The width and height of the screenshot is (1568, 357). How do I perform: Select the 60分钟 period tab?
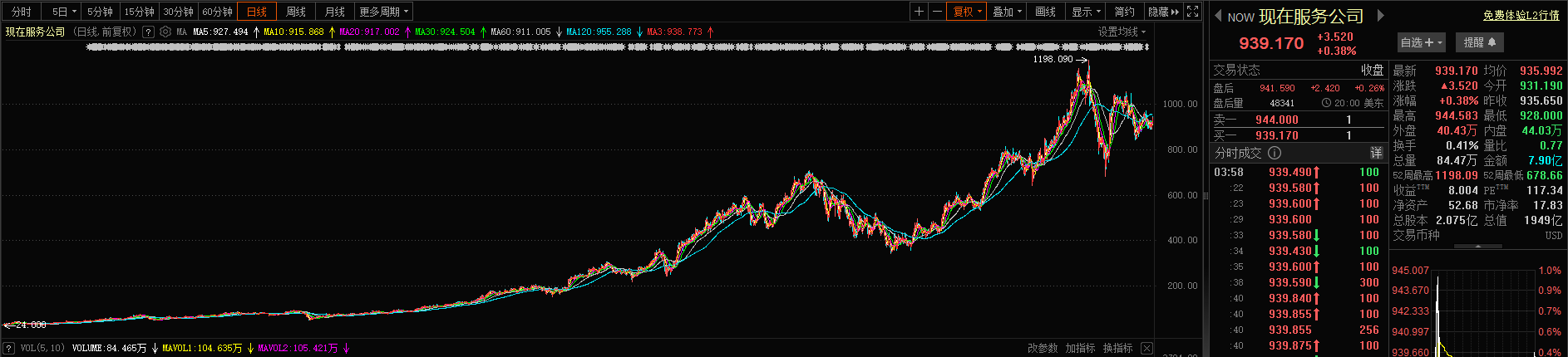[x=217, y=12]
